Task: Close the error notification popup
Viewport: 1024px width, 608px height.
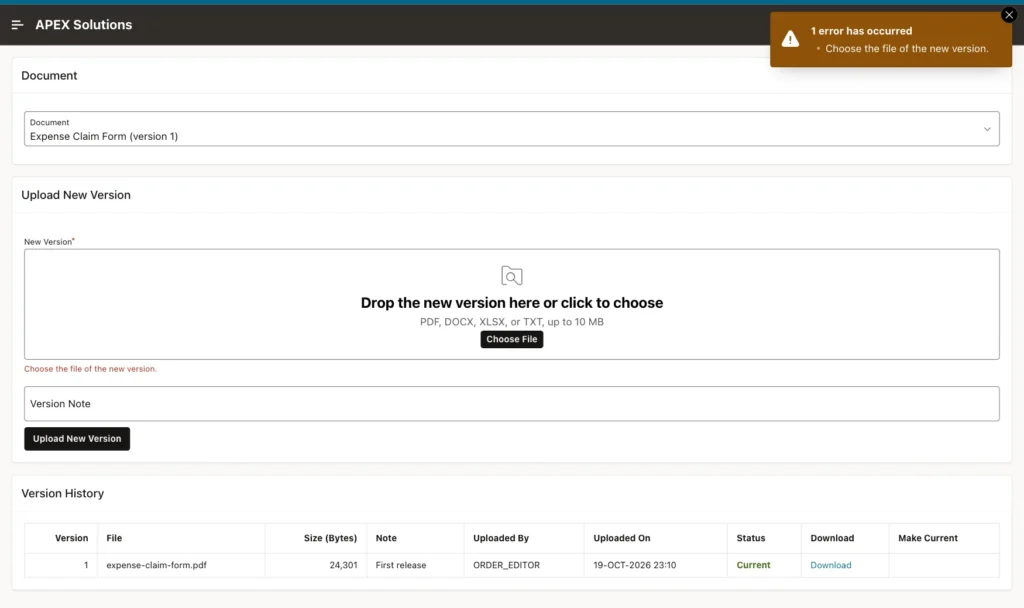Action: click(1009, 14)
